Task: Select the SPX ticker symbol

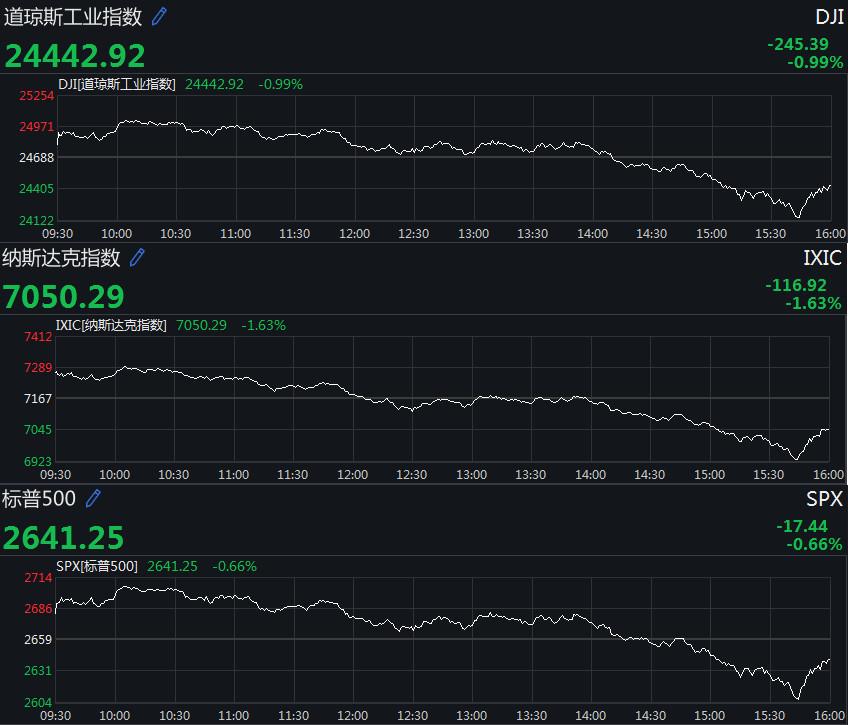Action: tap(825, 499)
